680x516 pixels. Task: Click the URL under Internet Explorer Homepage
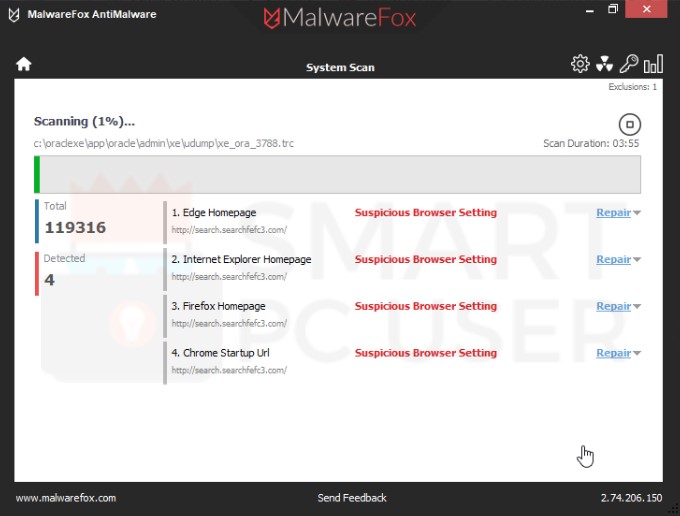tap(229, 277)
